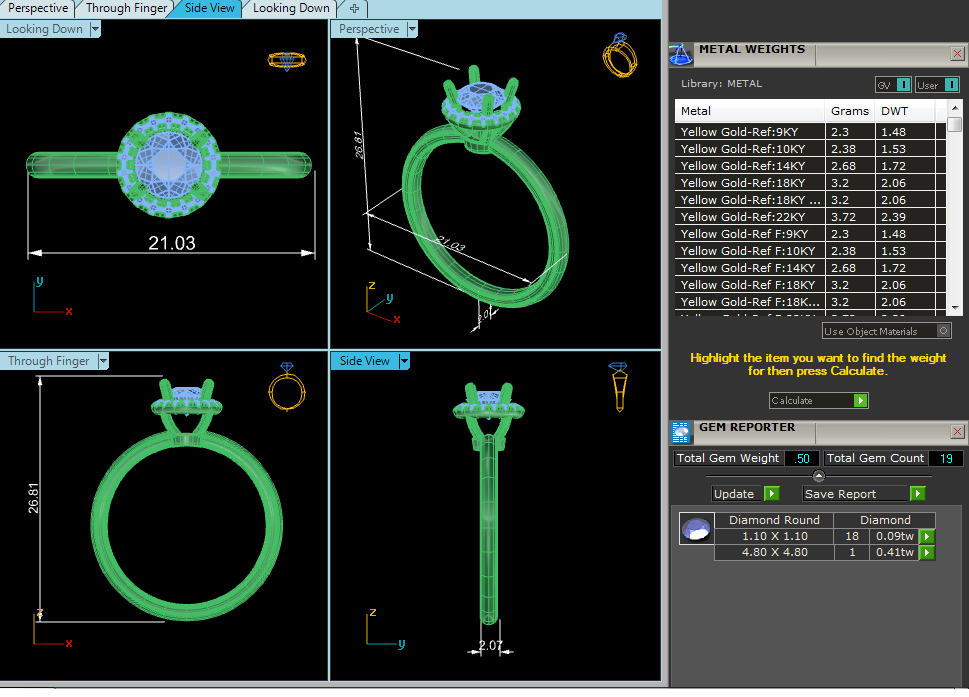Viewport: 969px width, 697px height.
Task: Click the Metal Weights scale icon
Action: pyautogui.click(x=680, y=54)
